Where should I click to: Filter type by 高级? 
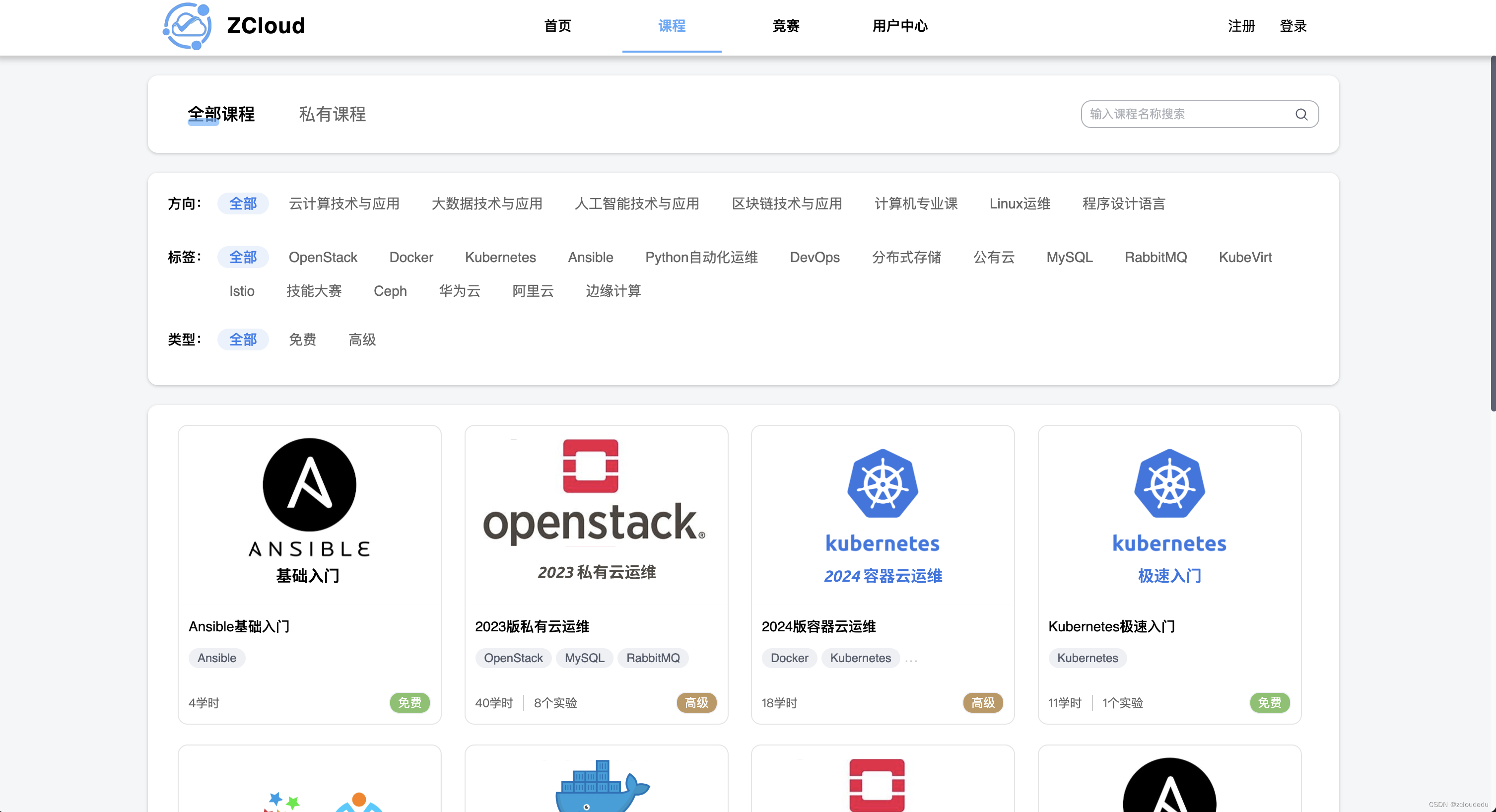(362, 339)
